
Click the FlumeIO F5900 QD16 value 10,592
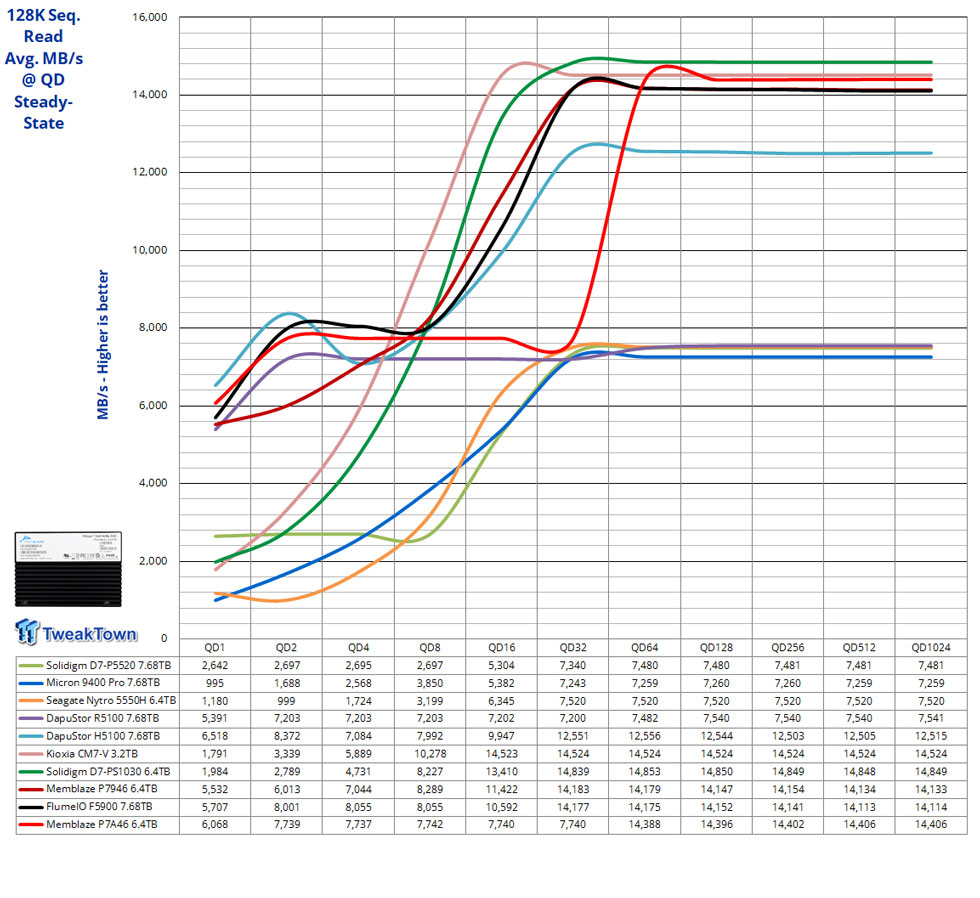[501, 807]
